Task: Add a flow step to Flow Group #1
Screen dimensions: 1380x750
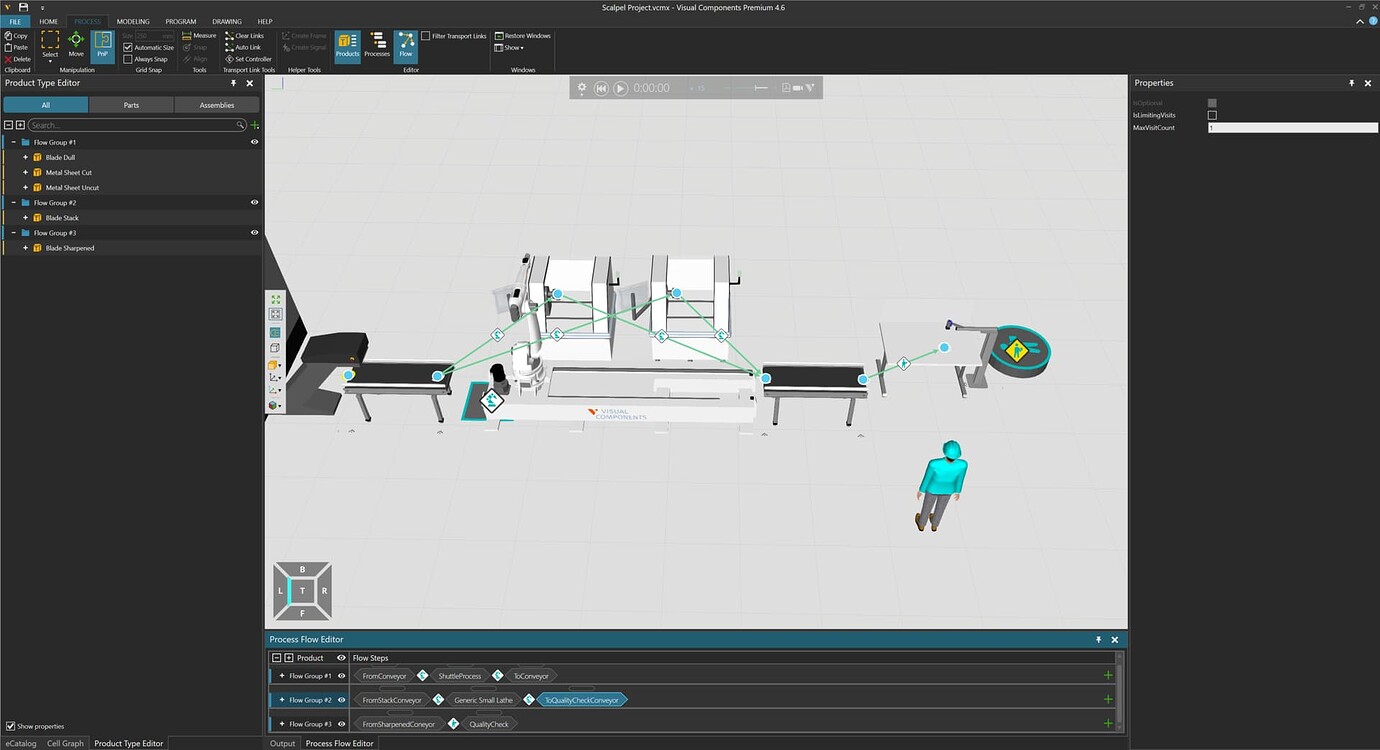Action: (1107, 675)
